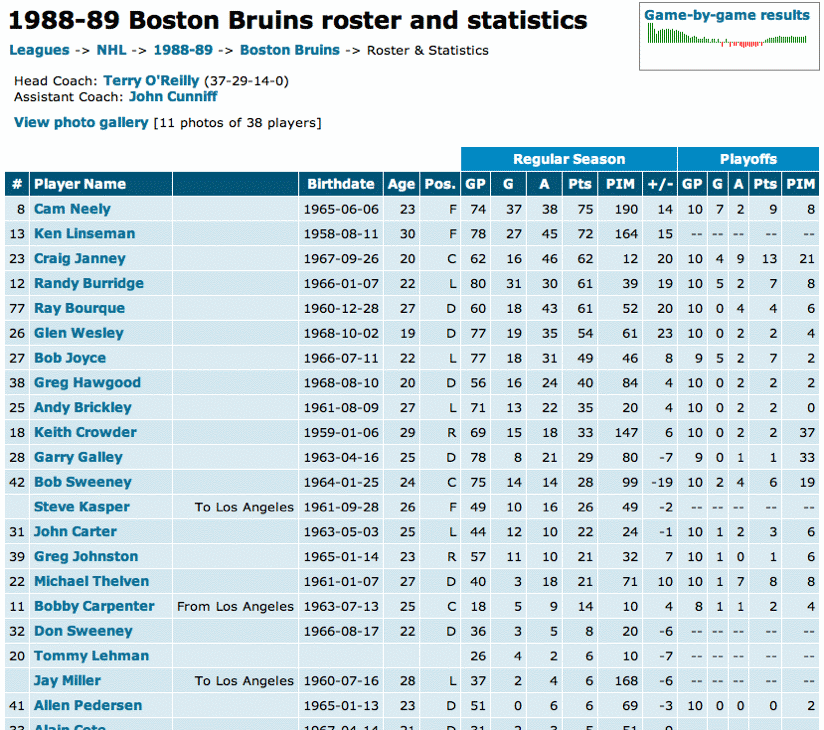Open Cam Neely player page
The image size is (824, 730).
click(73, 209)
